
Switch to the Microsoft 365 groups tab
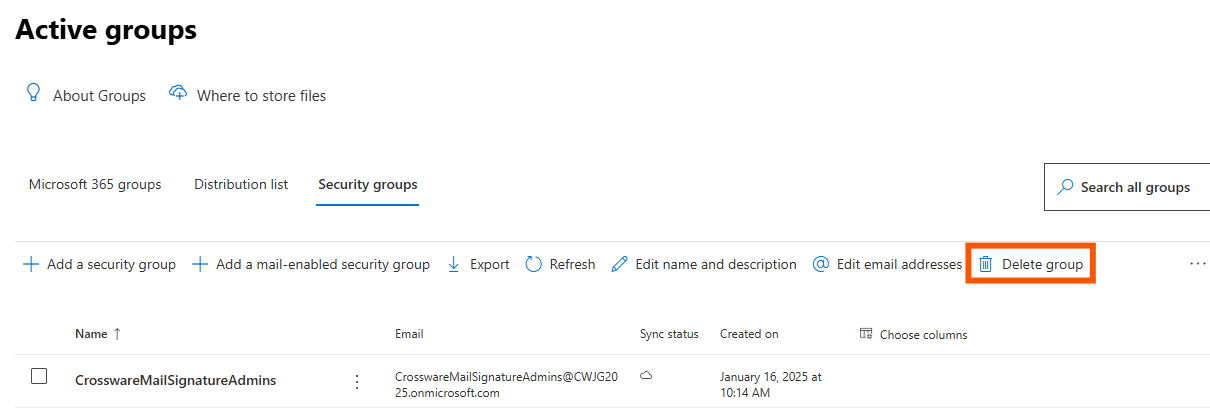95,184
